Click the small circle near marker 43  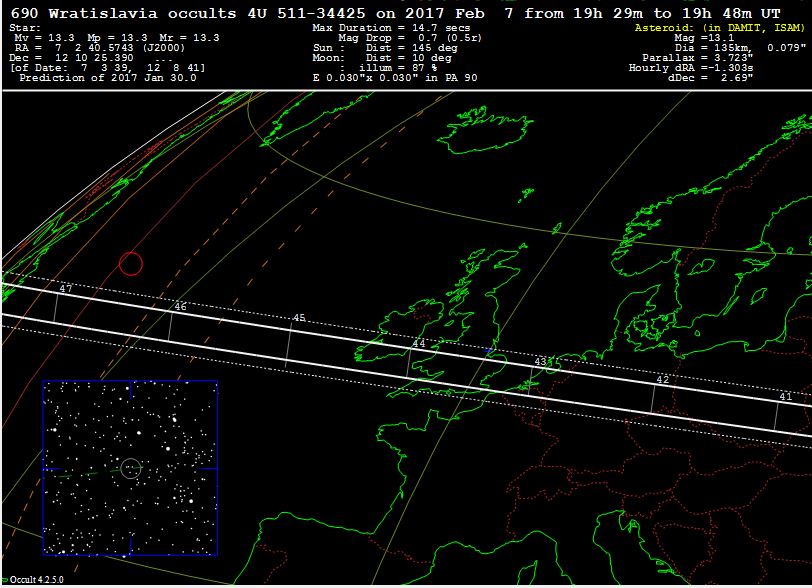pyautogui.click(x=552, y=366)
